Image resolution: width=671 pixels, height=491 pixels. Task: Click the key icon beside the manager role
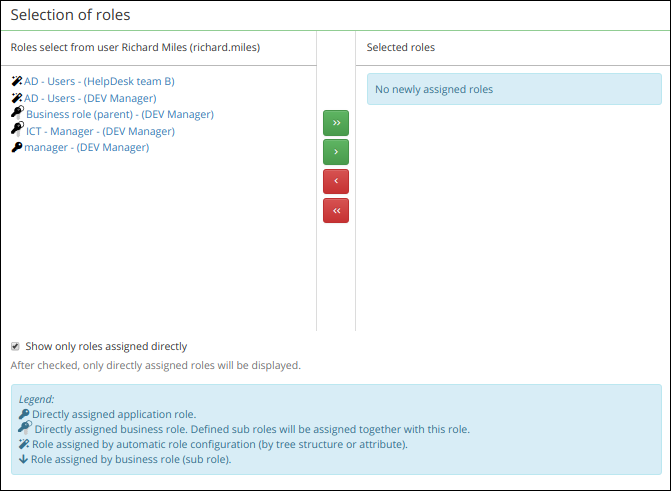tap(17, 147)
